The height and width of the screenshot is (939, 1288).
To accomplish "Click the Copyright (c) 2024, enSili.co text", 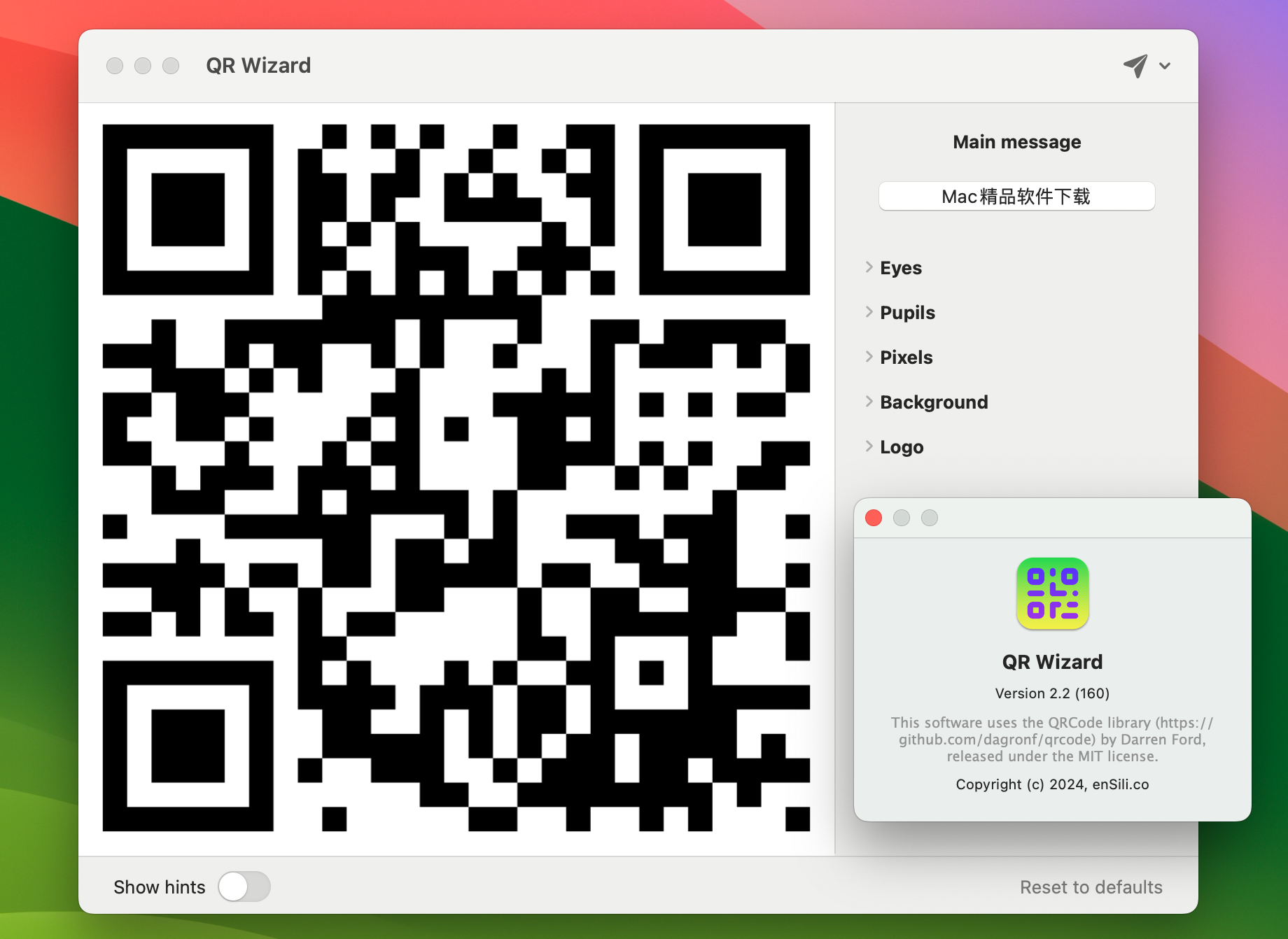I will [1052, 784].
